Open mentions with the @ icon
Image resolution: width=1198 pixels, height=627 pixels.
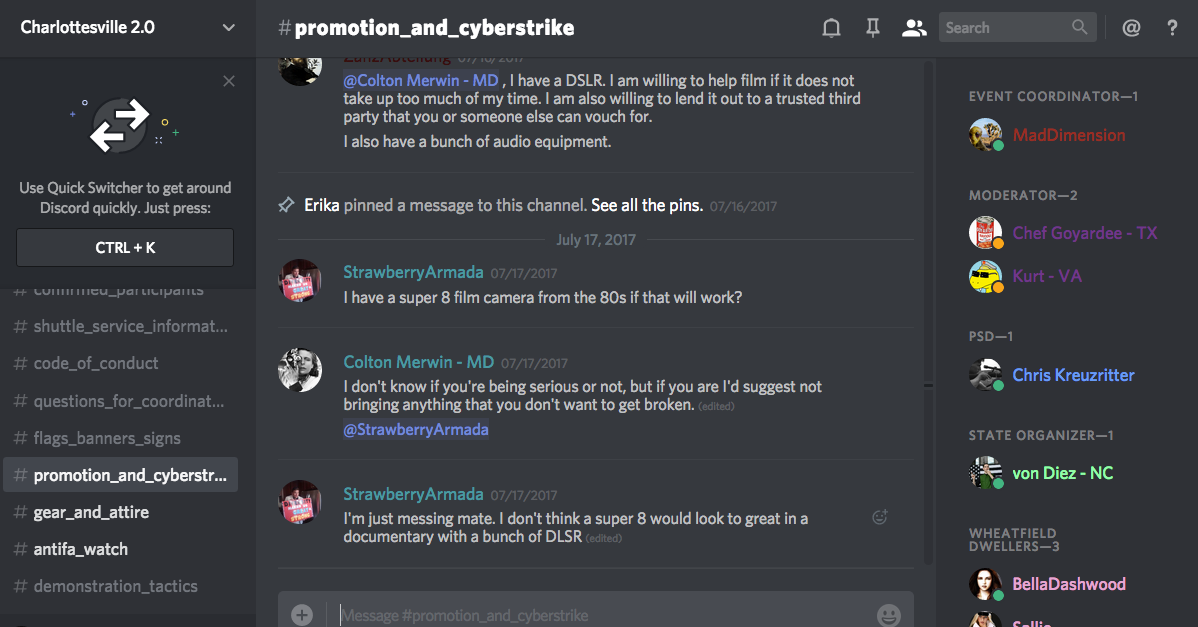point(1131,28)
